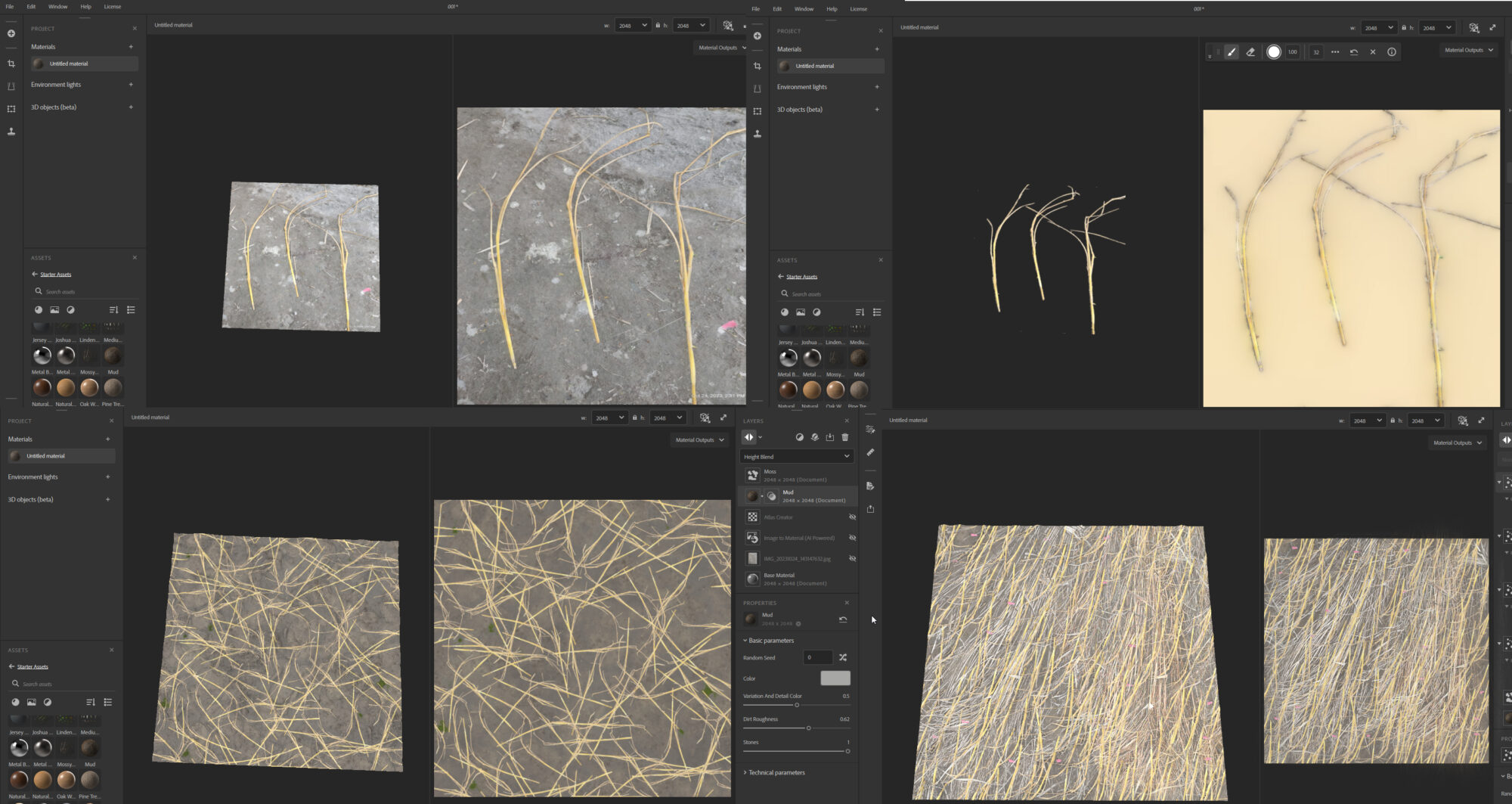This screenshot has height=804, width=1512.
Task: Select the eraser tool
Action: point(1250,52)
